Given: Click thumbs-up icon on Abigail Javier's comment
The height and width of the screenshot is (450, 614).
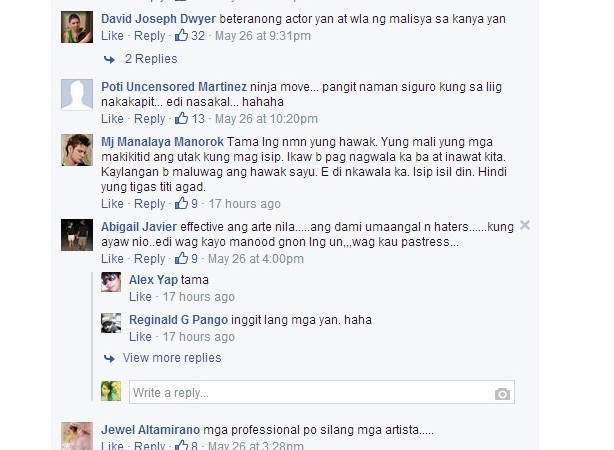Looking at the screenshot, I should (181, 258).
